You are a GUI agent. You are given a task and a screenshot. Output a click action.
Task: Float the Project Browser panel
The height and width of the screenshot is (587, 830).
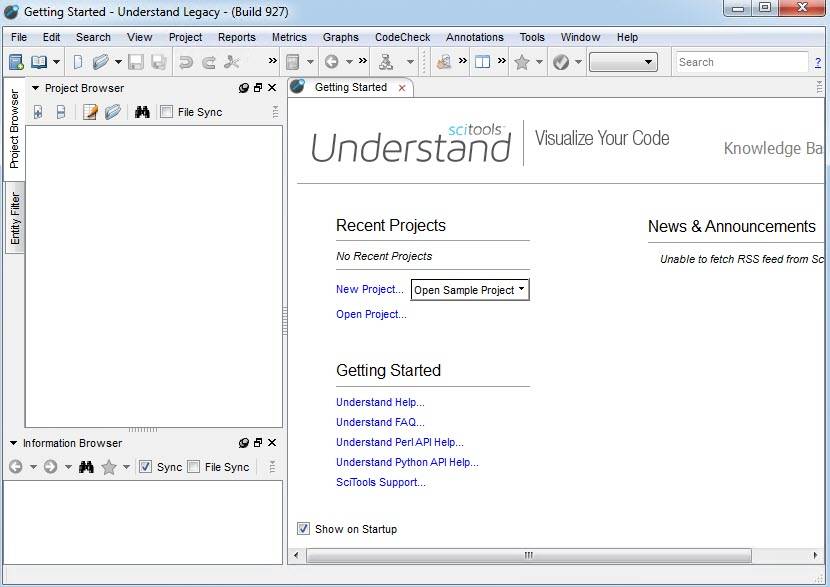[x=258, y=88]
